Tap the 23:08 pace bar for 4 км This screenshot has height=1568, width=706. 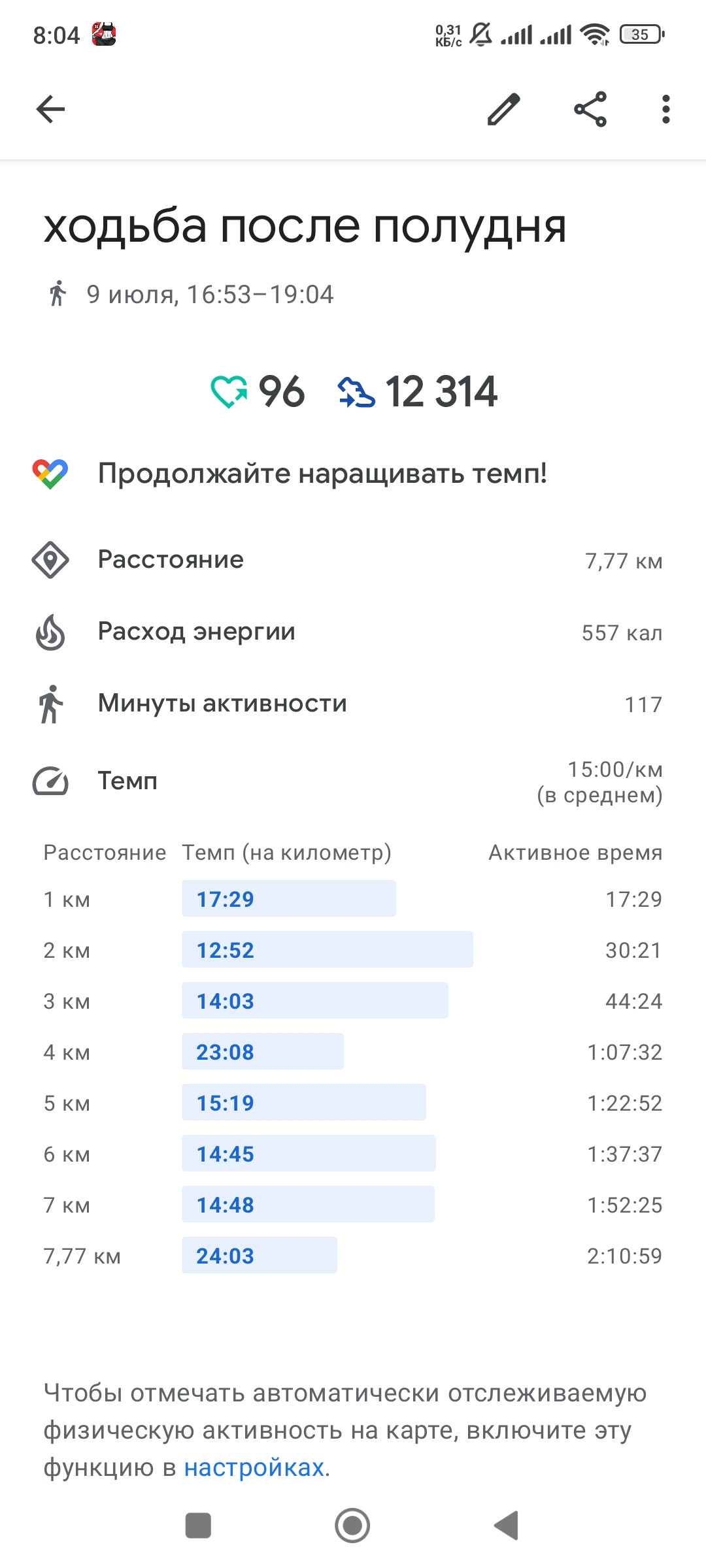pos(263,1051)
